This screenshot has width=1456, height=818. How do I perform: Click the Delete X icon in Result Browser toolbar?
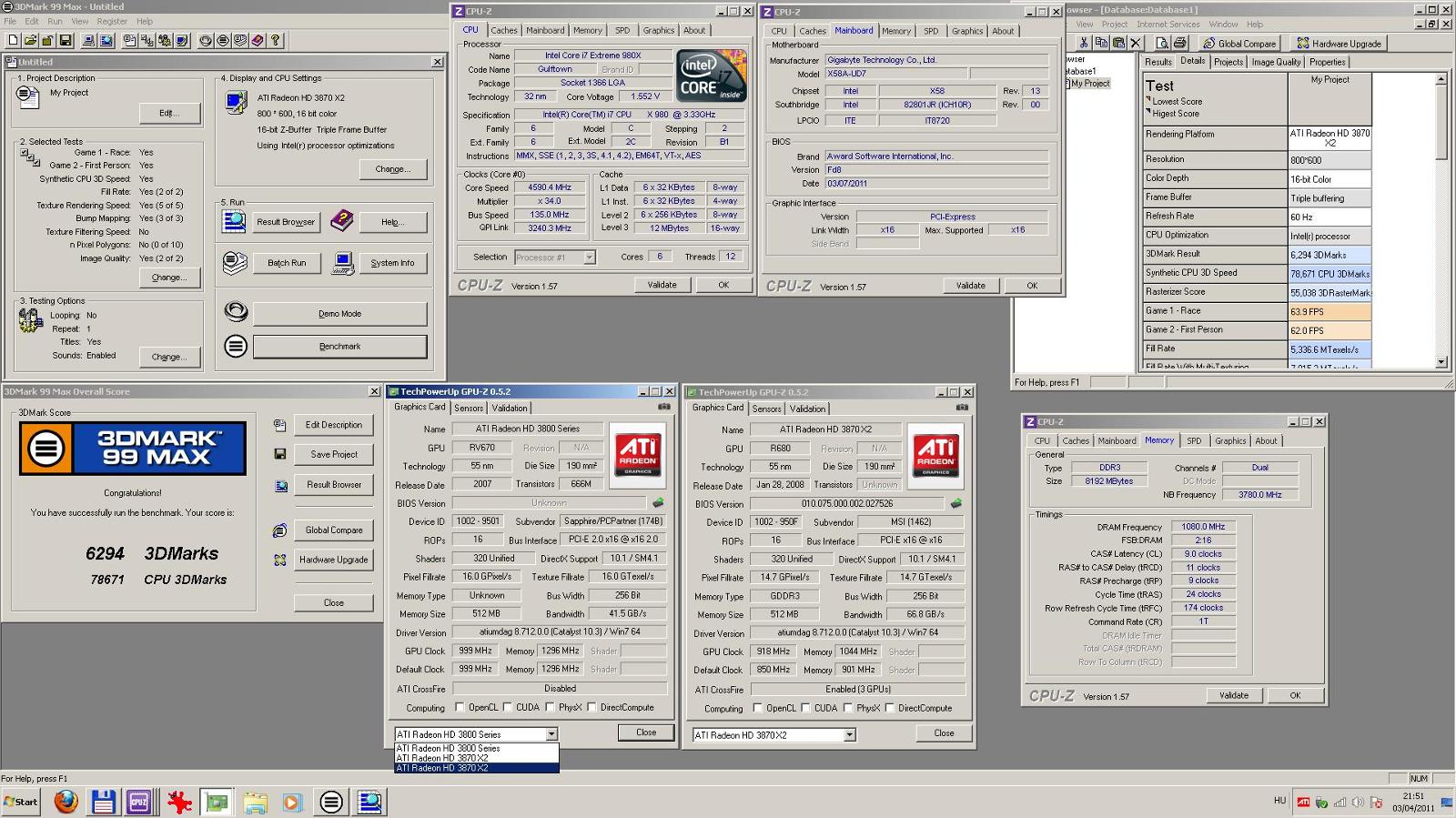(1136, 43)
